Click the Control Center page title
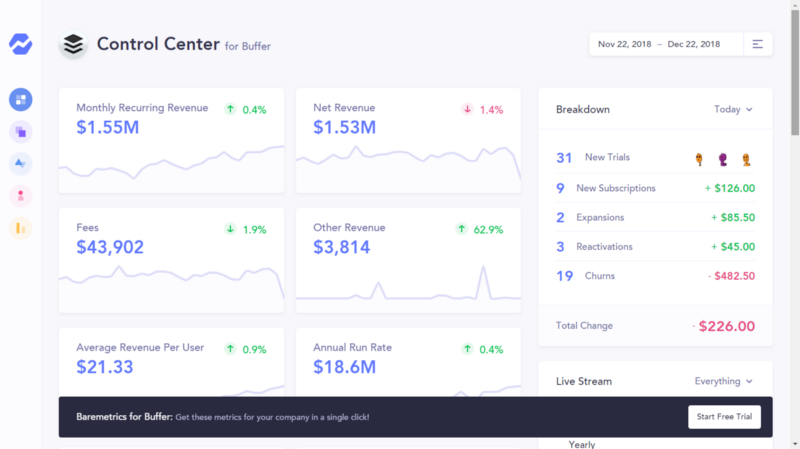Screen dimensions: 800x449 point(158,44)
